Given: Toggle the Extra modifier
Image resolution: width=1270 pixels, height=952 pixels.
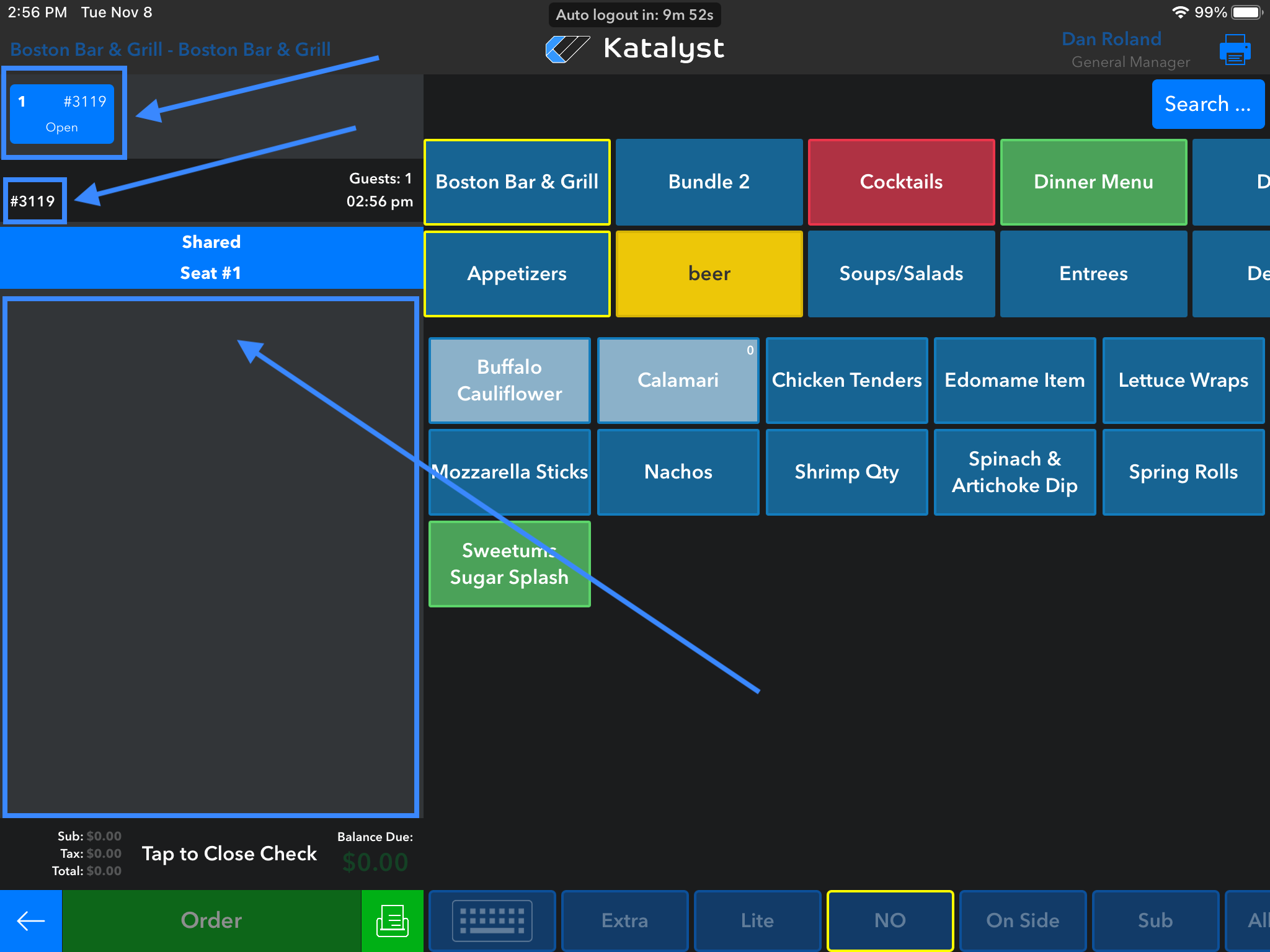Looking at the screenshot, I should pyautogui.click(x=624, y=920).
